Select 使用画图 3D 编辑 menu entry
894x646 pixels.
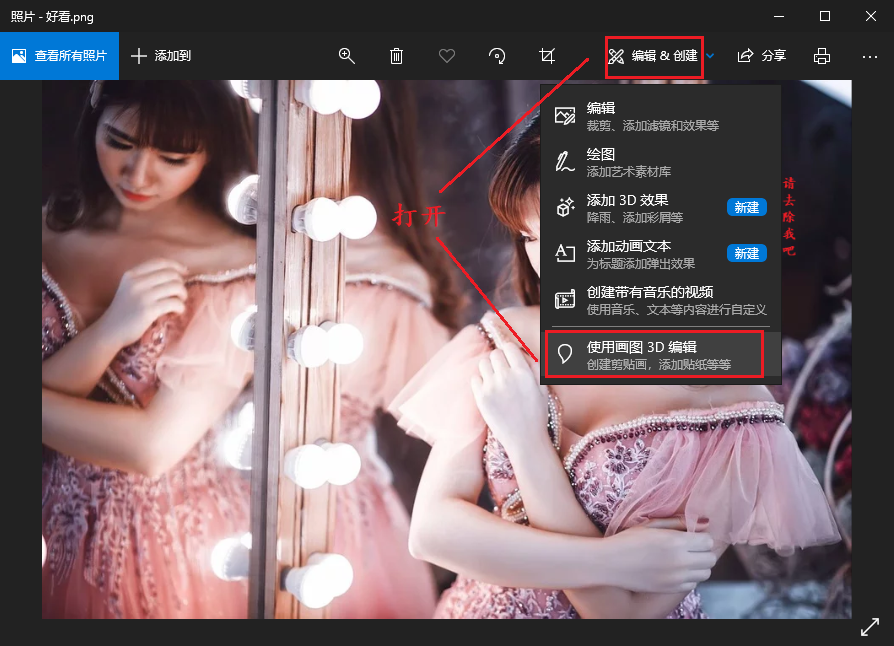pyautogui.click(x=660, y=354)
